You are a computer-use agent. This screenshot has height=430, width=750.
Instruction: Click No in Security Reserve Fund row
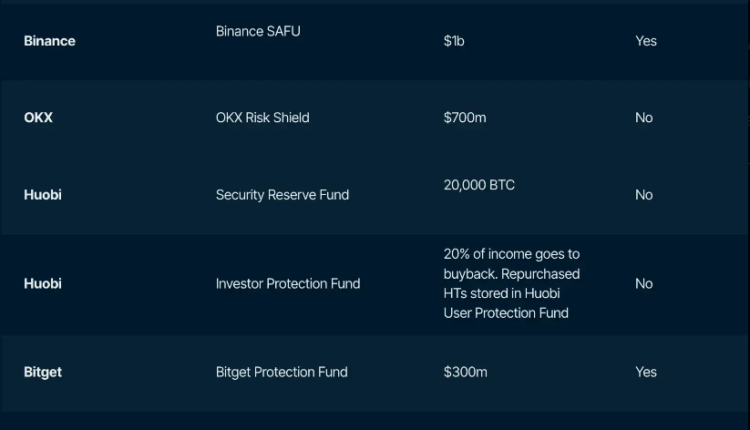[x=644, y=195]
